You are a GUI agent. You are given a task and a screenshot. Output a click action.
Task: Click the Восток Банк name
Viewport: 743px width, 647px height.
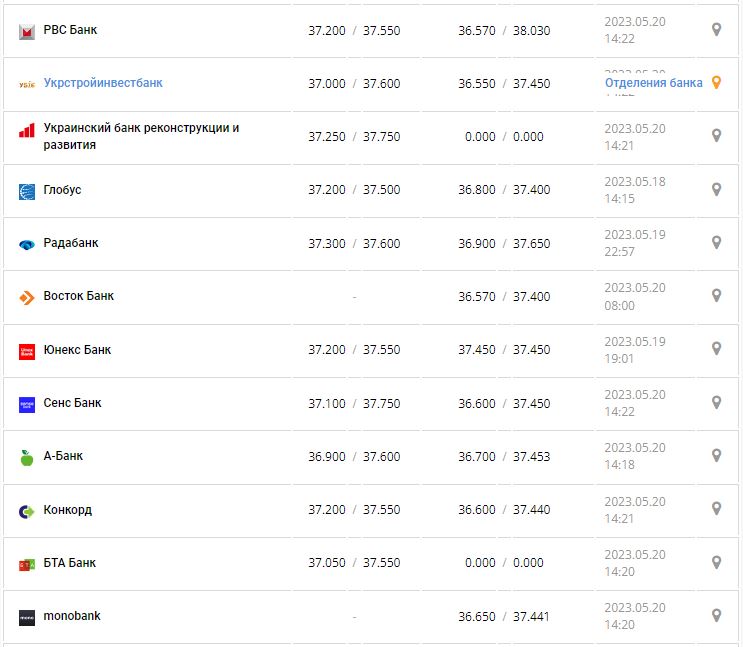click(79, 296)
